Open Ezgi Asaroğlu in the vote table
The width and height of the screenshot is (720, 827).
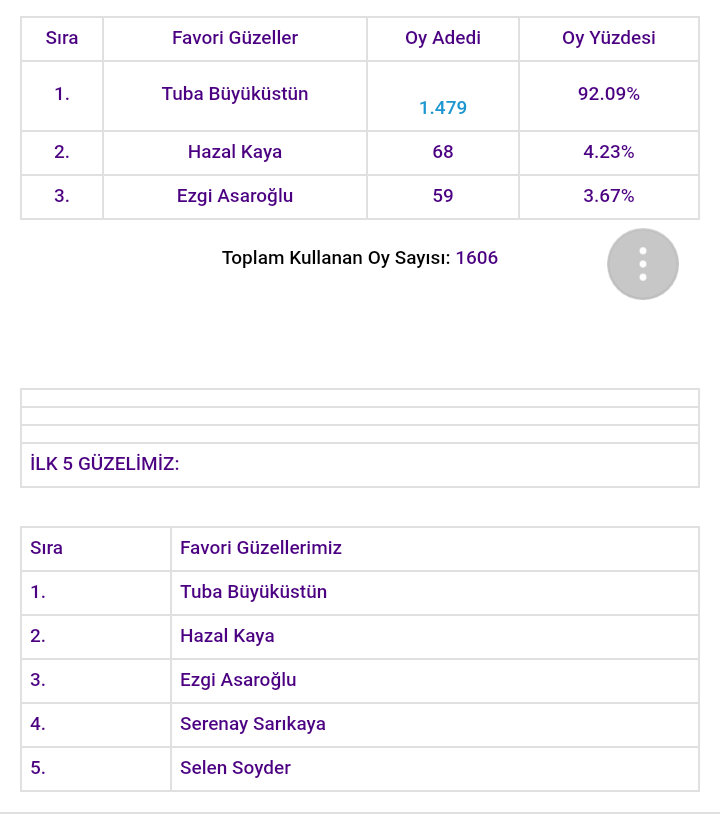(235, 196)
